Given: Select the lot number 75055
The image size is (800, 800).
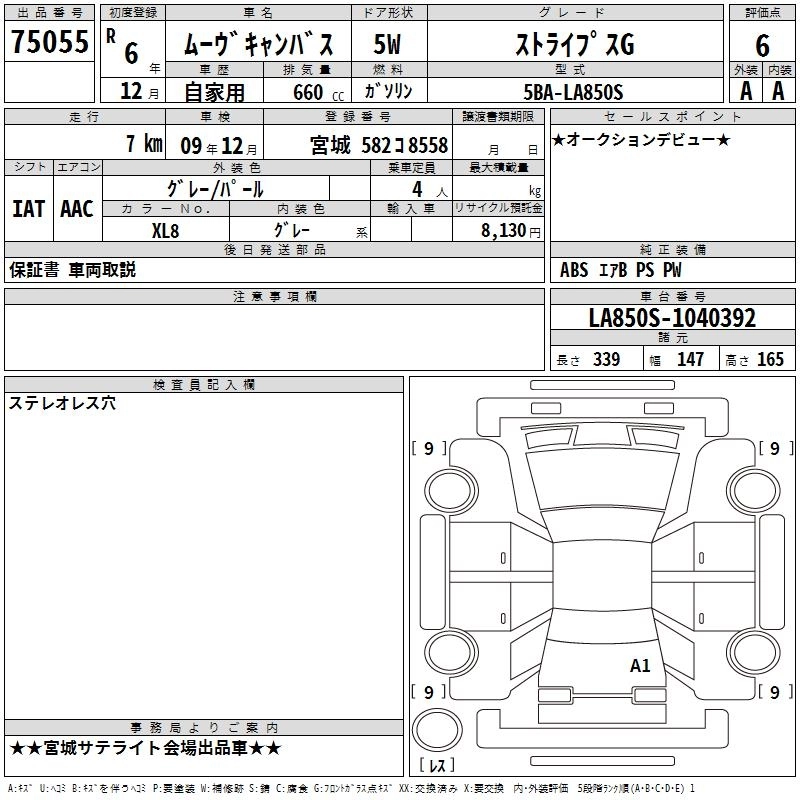Looking at the screenshot, I should [x=50, y=43].
